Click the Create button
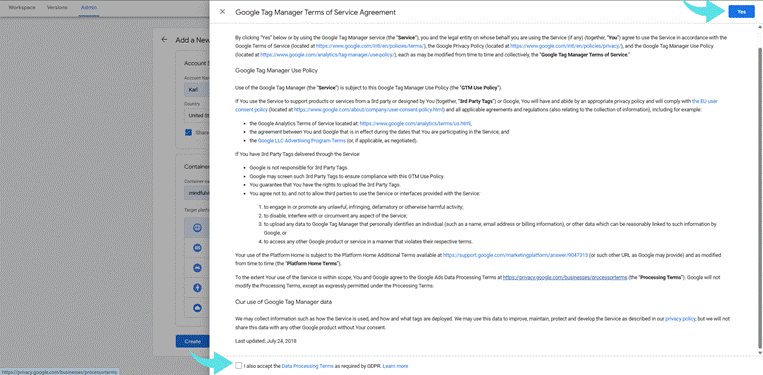 click(193, 341)
